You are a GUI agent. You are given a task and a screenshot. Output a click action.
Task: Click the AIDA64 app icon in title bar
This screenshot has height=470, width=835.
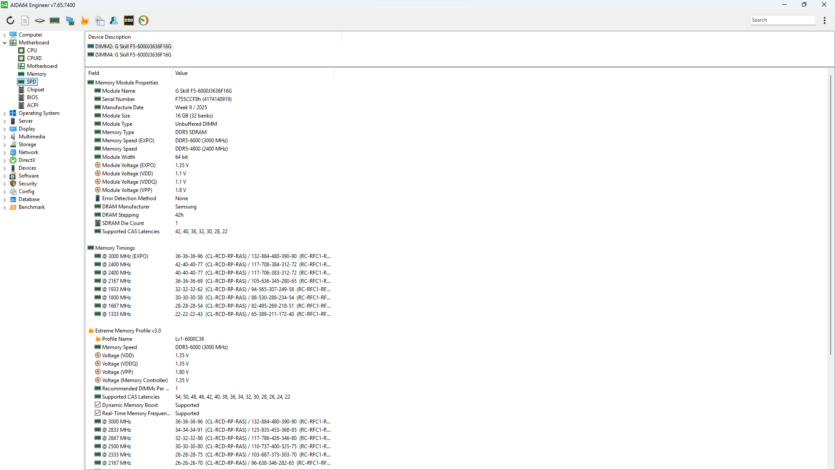click(x=4, y=5)
